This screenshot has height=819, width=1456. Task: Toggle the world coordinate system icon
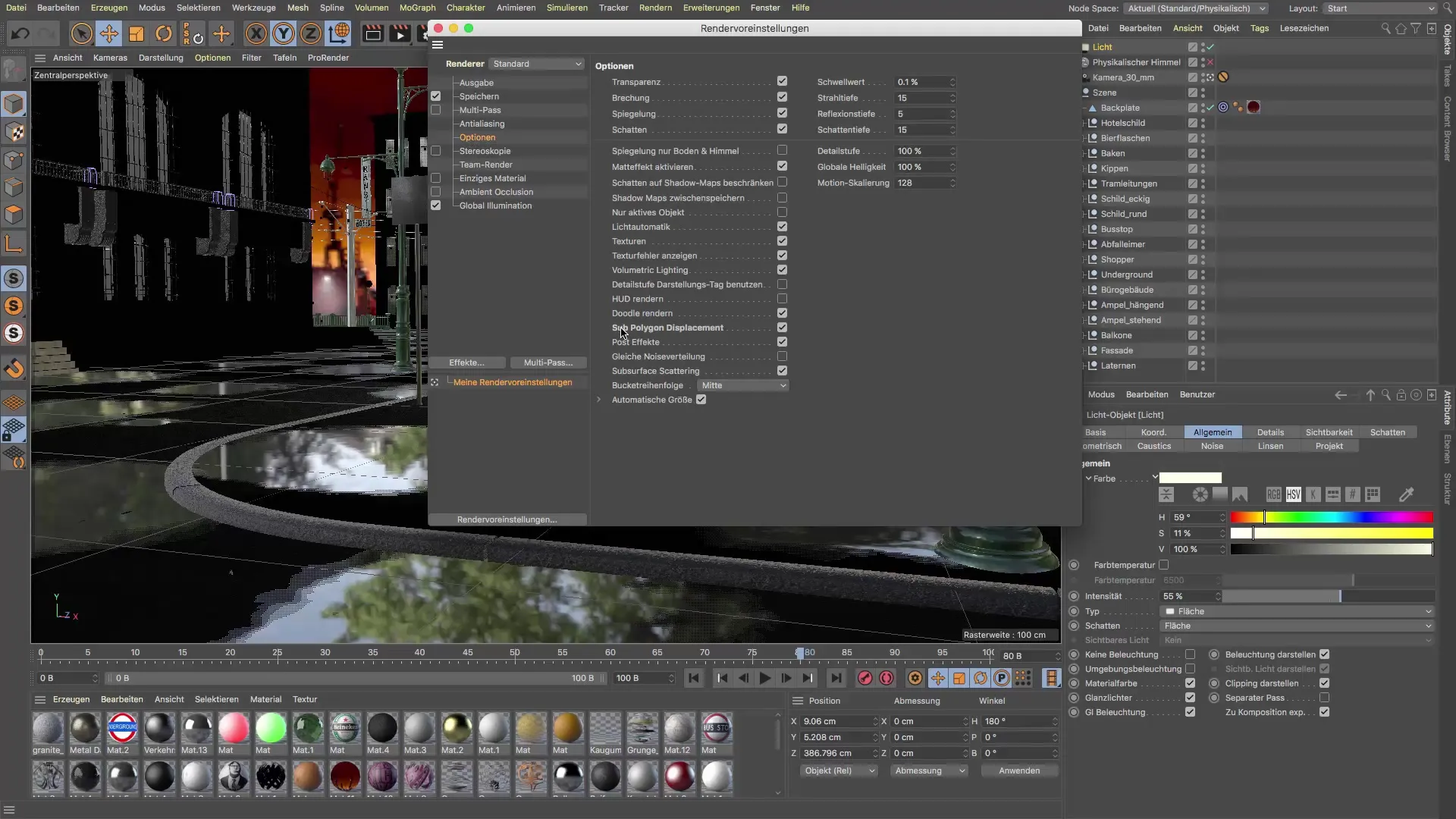pos(339,33)
